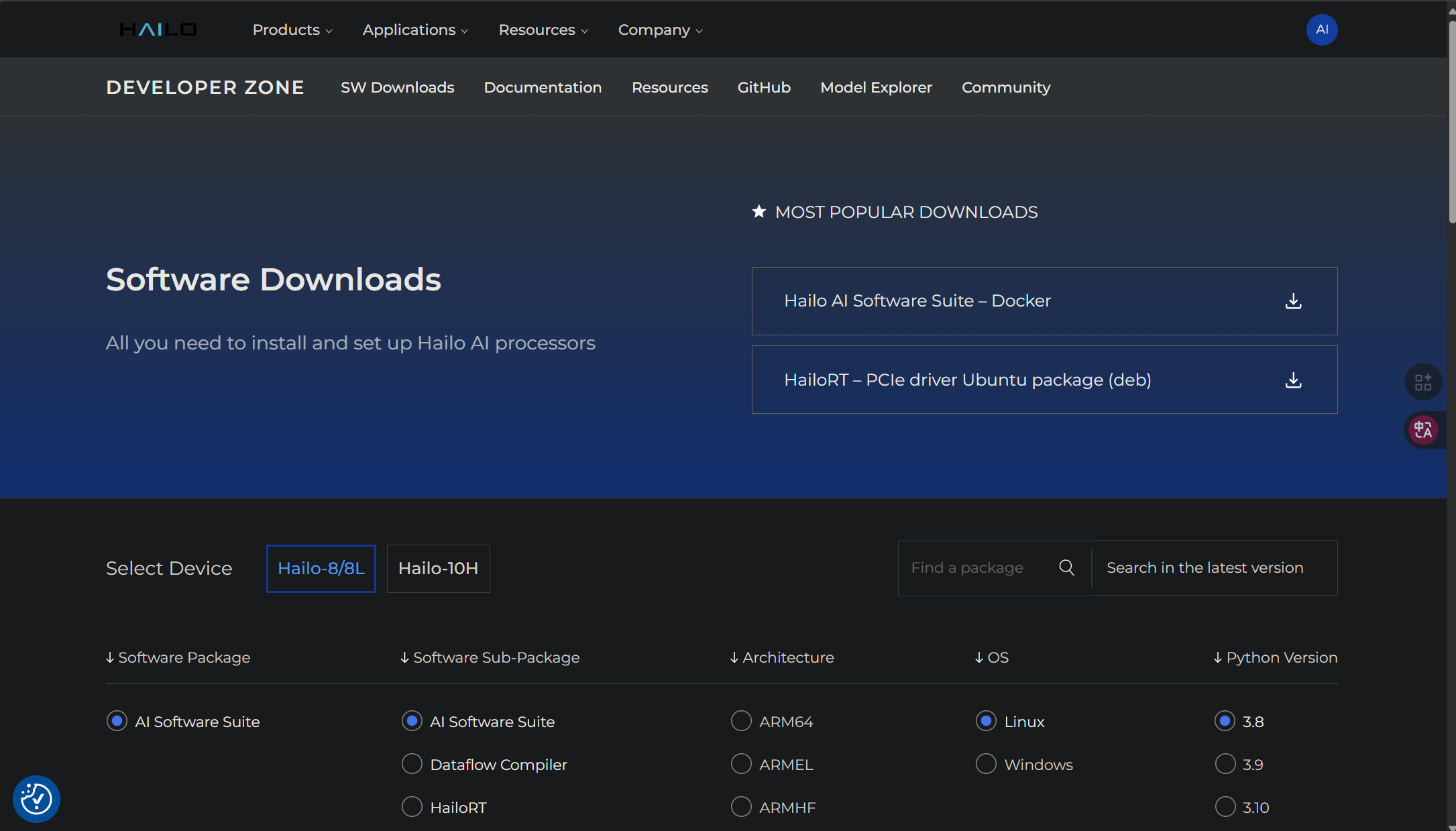
Task: Sort by Software Package arrow
Action: tap(110, 658)
